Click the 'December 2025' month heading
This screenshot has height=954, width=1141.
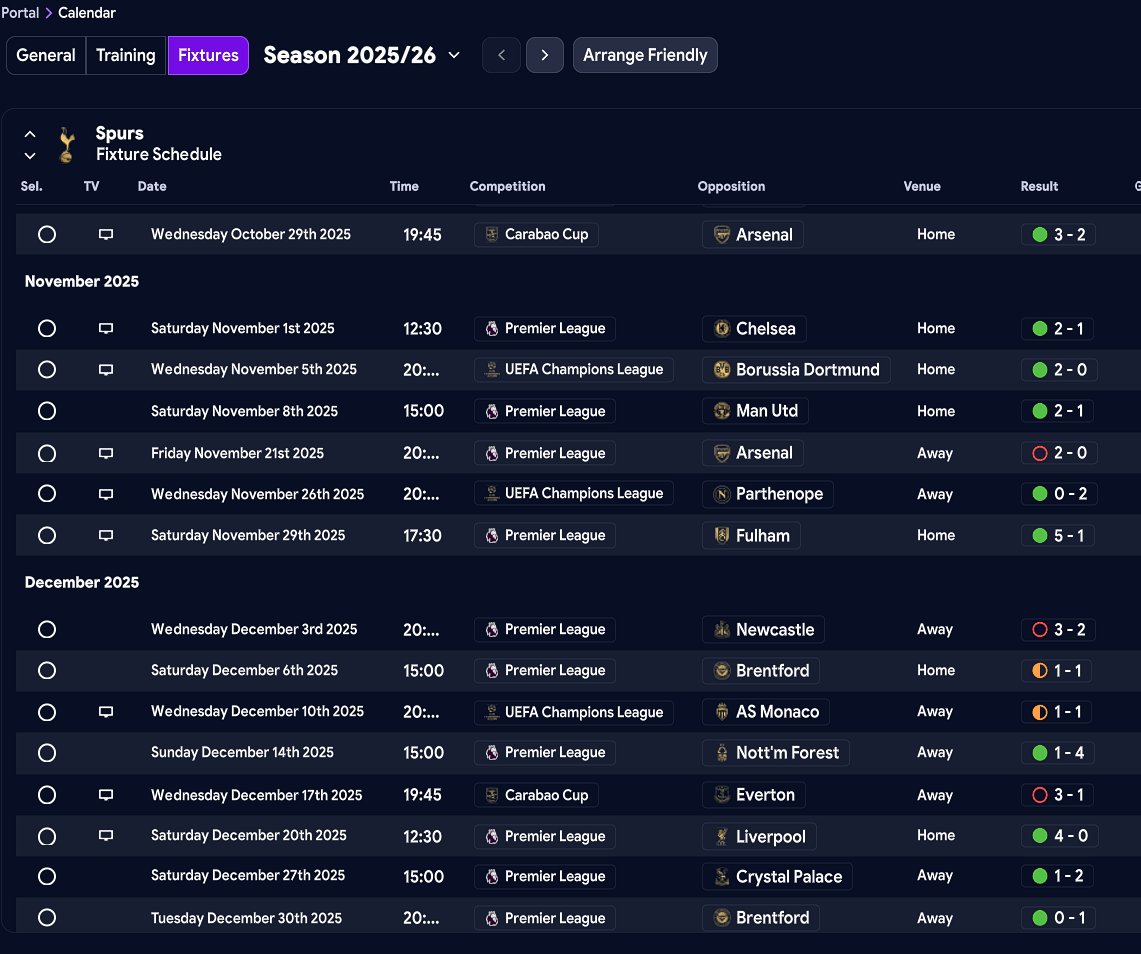82,582
